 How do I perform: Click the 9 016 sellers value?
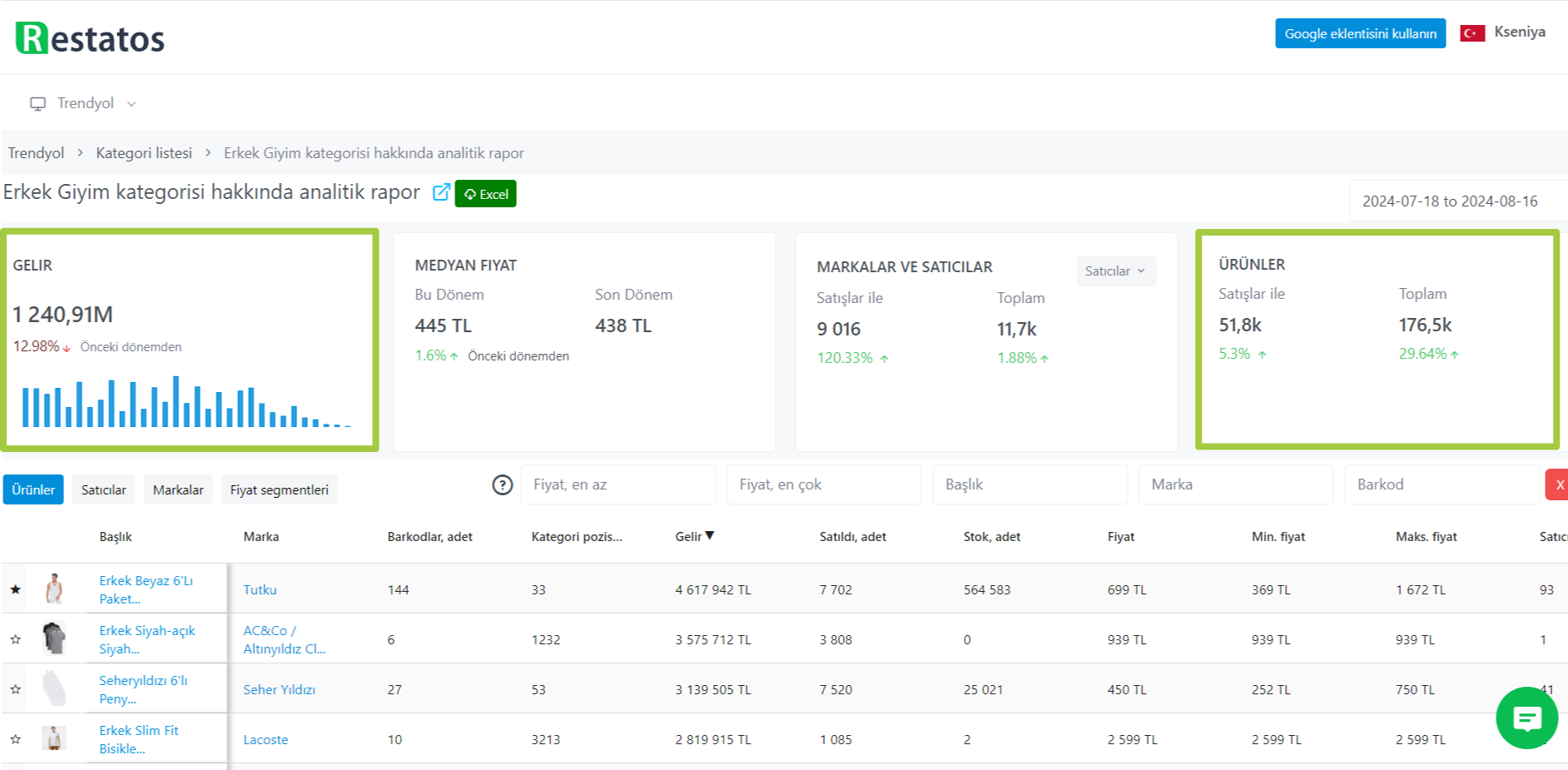(x=839, y=329)
